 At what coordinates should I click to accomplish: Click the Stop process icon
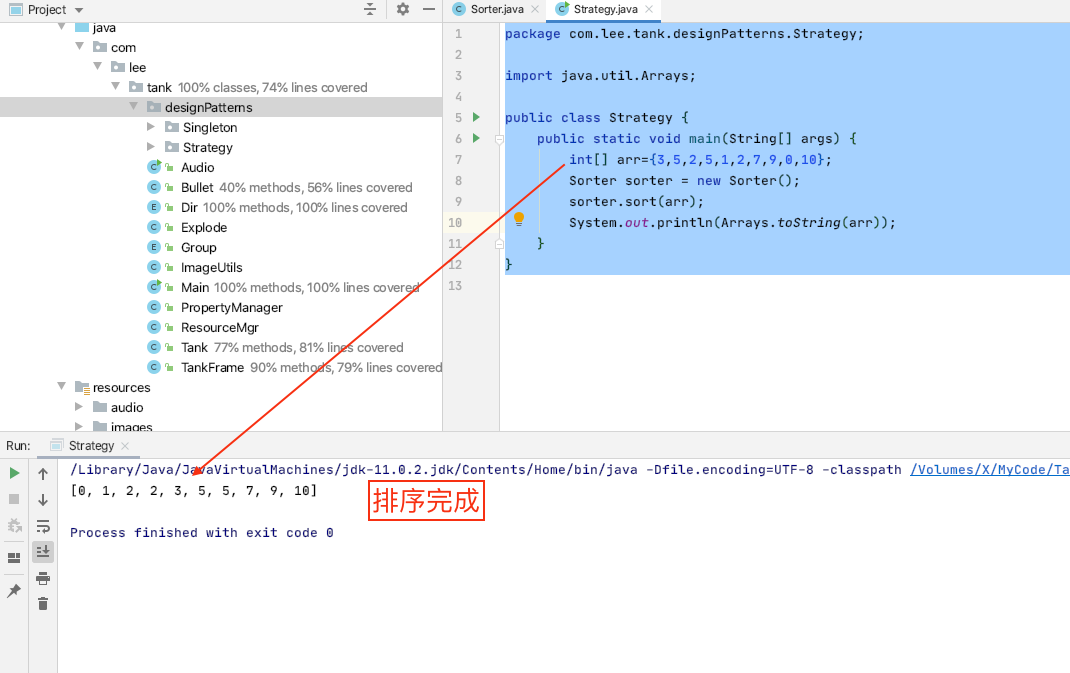(x=14, y=499)
